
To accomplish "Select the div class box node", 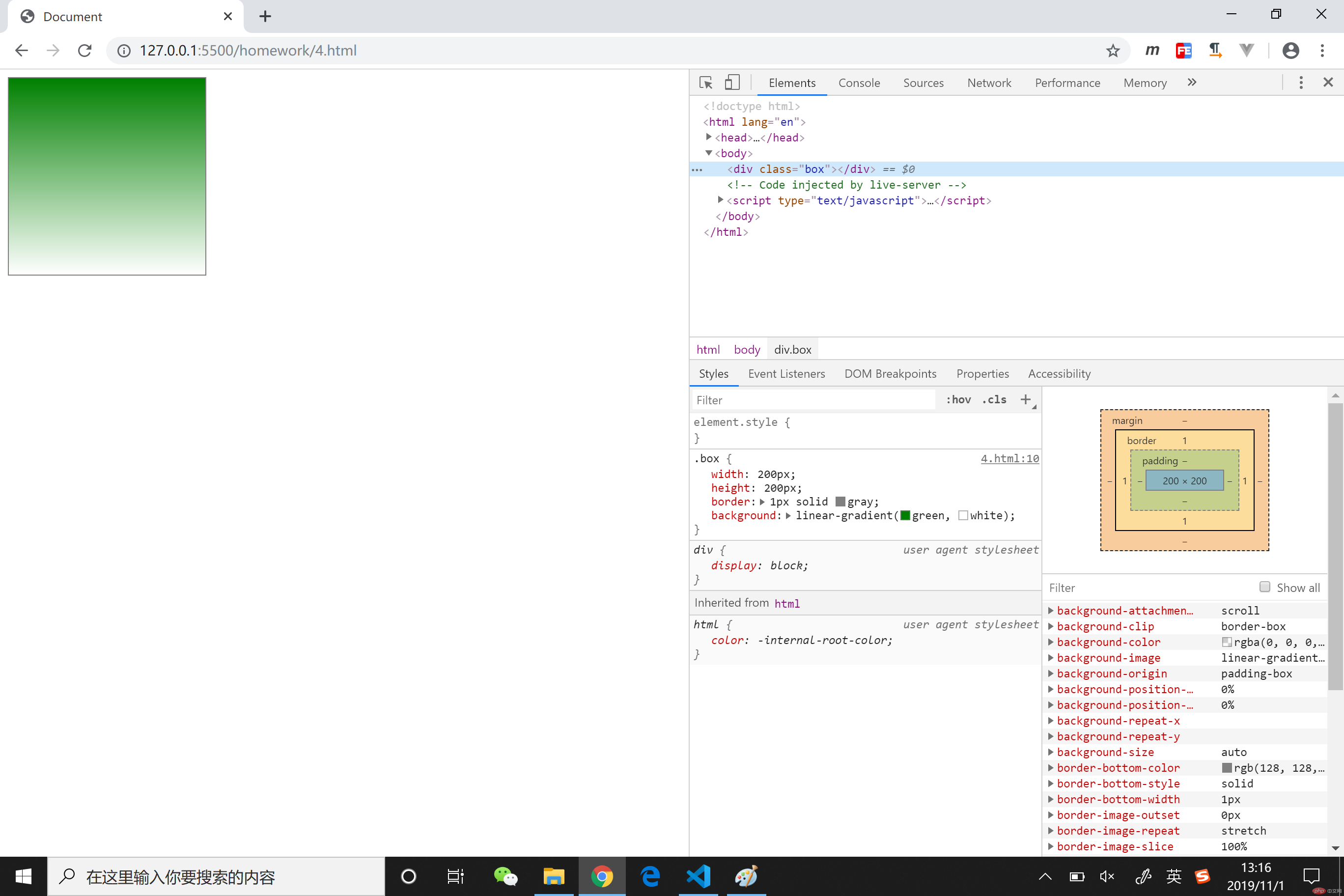I will click(x=801, y=169).
